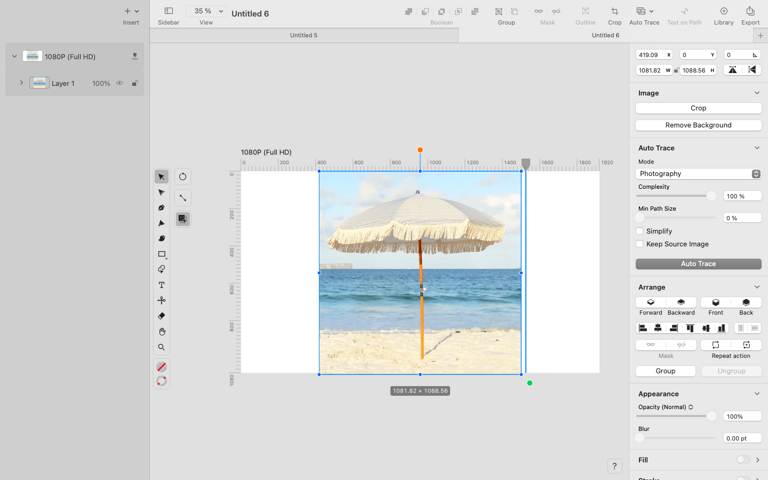
Task: Select the Direct Selection tool
Action: coord(161,192)
